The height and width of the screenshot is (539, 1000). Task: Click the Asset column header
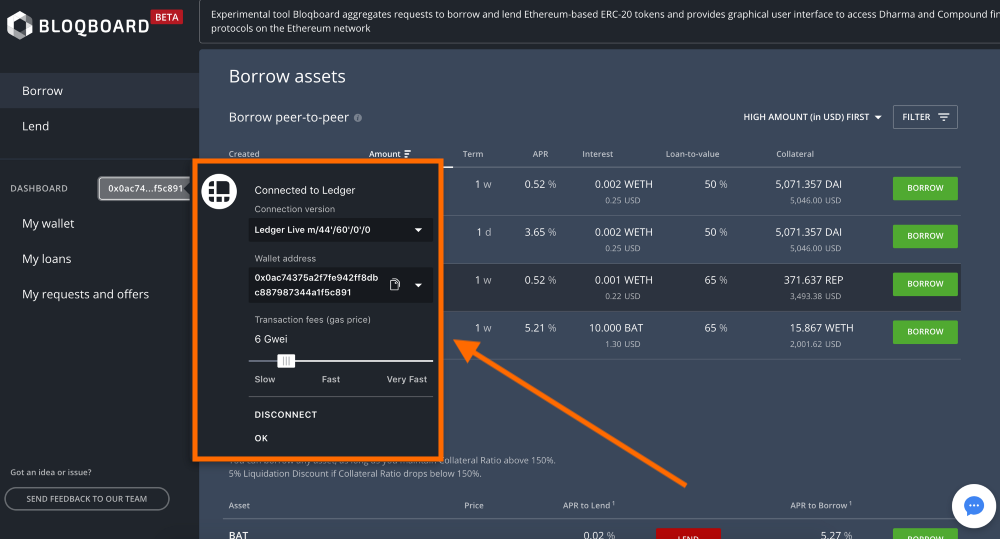(x=239, y=505)
